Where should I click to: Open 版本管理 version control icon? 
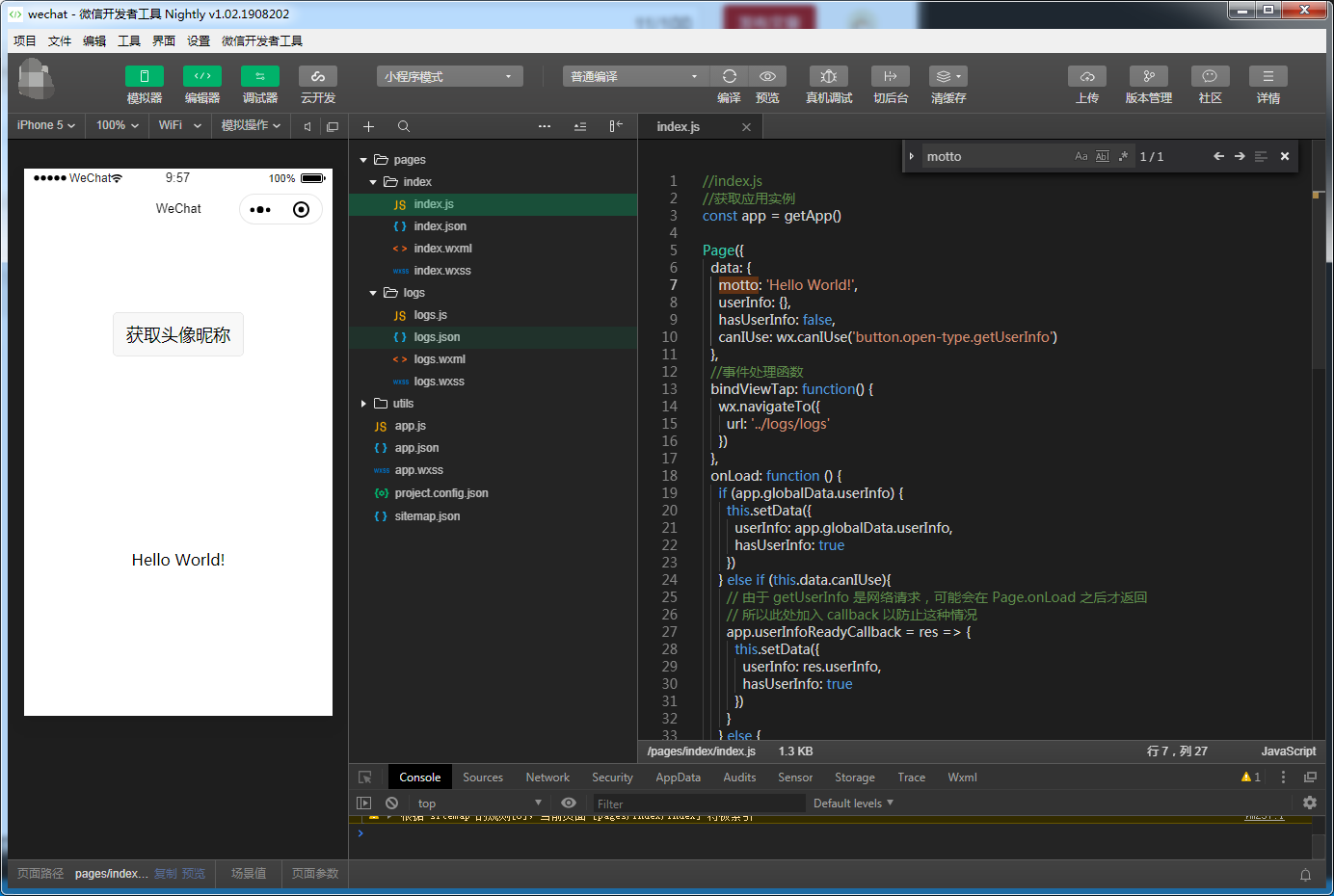(x=1149, y=76)
